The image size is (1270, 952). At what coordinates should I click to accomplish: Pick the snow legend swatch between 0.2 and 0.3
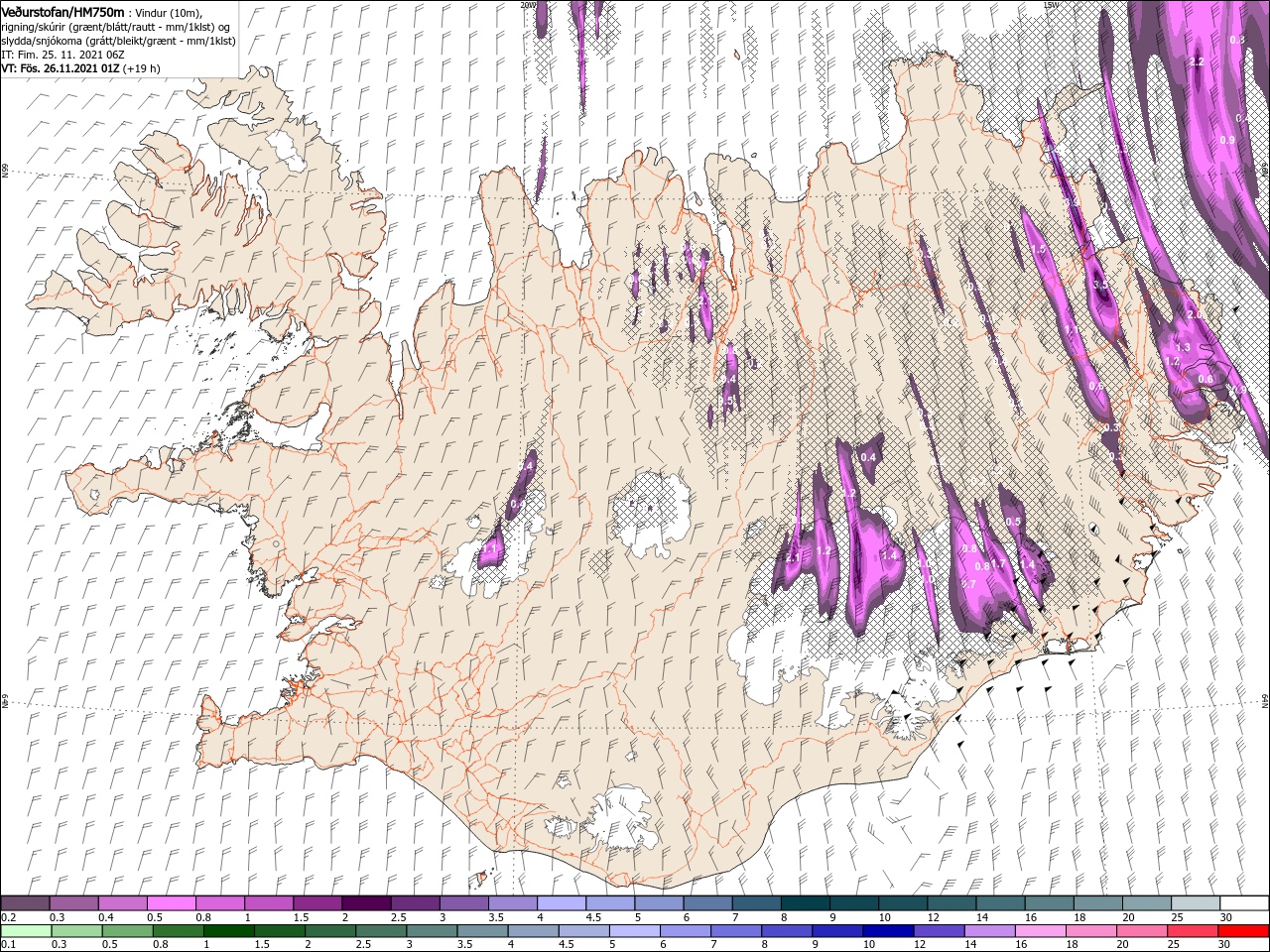[x=25, y=903]
